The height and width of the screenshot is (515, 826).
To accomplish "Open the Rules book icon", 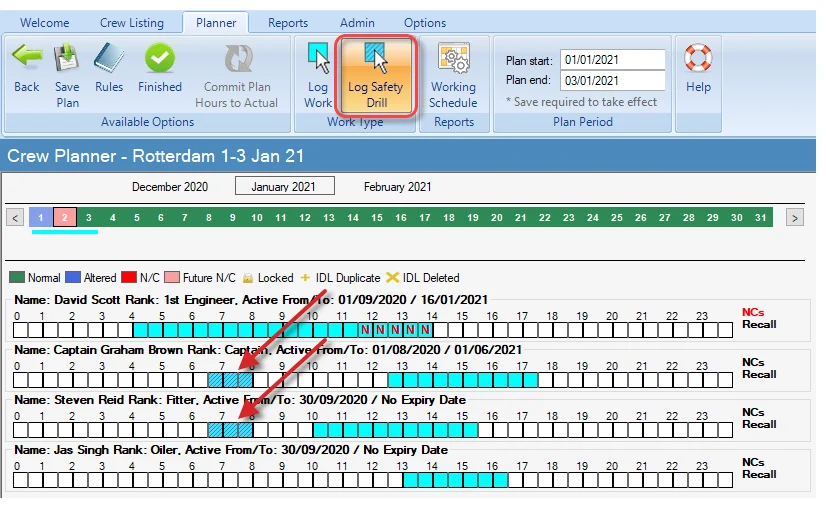I will coord(109,61).
